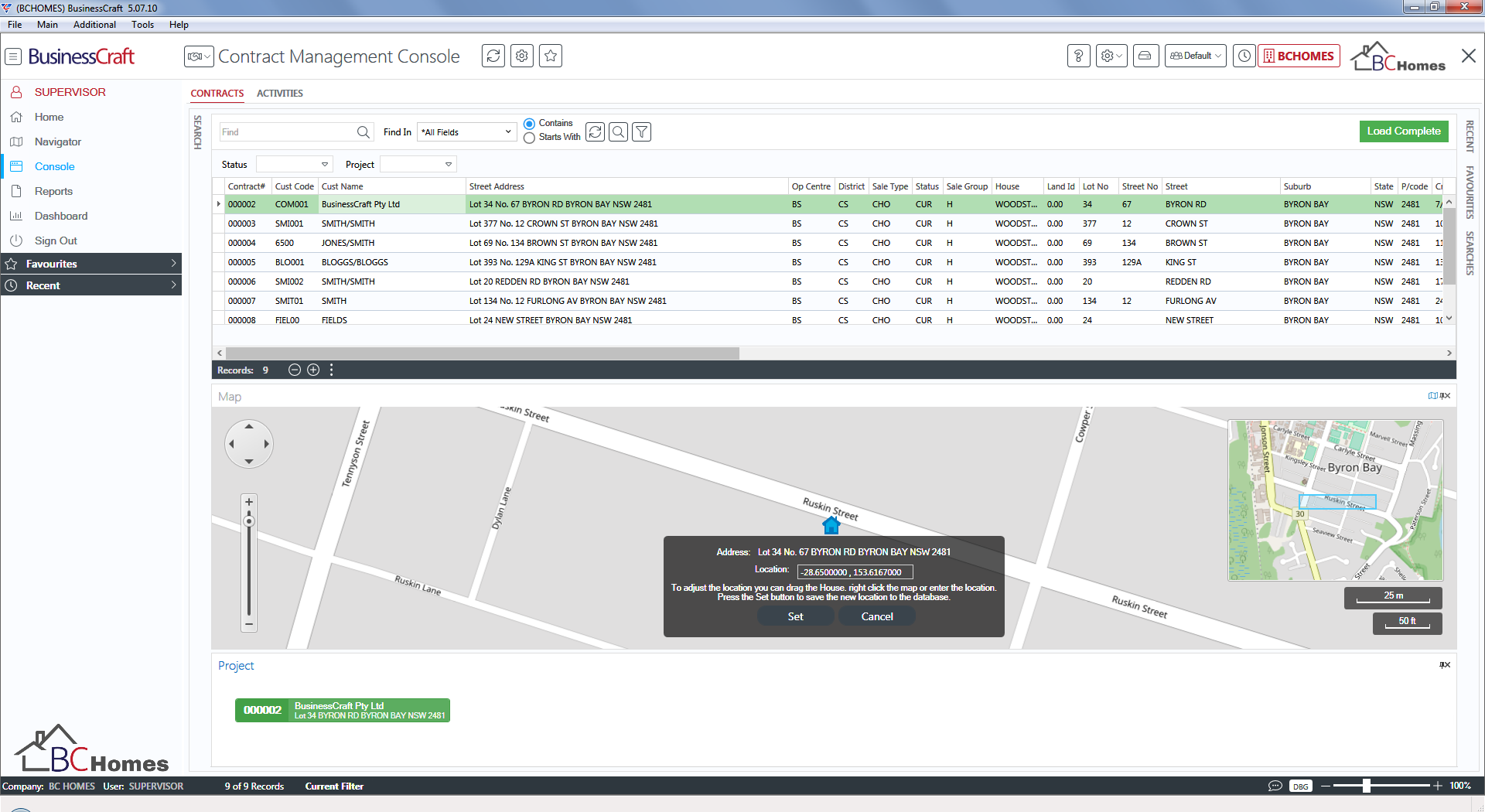Select the Starts With radio option

click(x=529, y=138)
